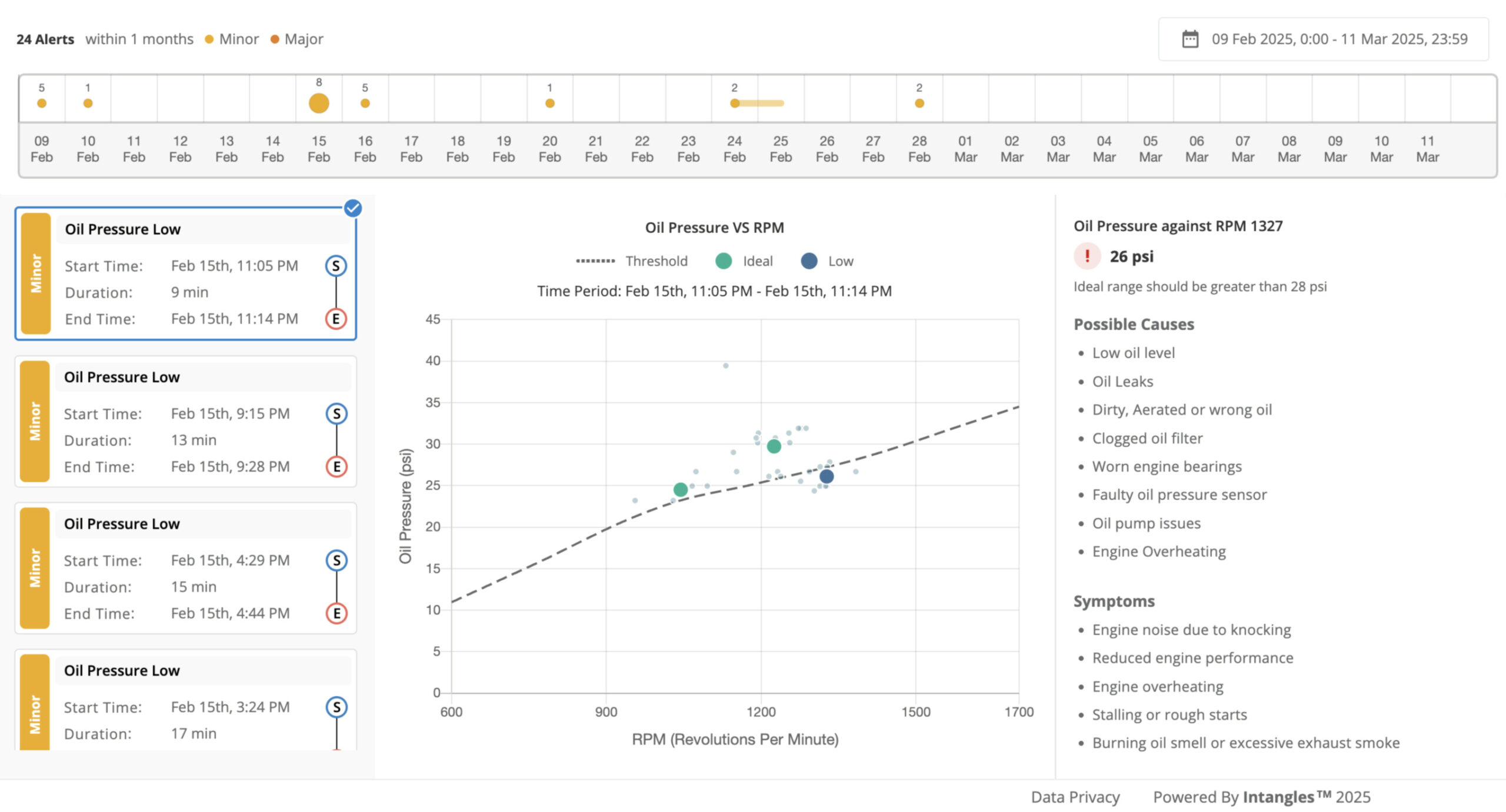Select the 8-alert marker on 15 Feb
The image size is (1506, 812).
319,103
